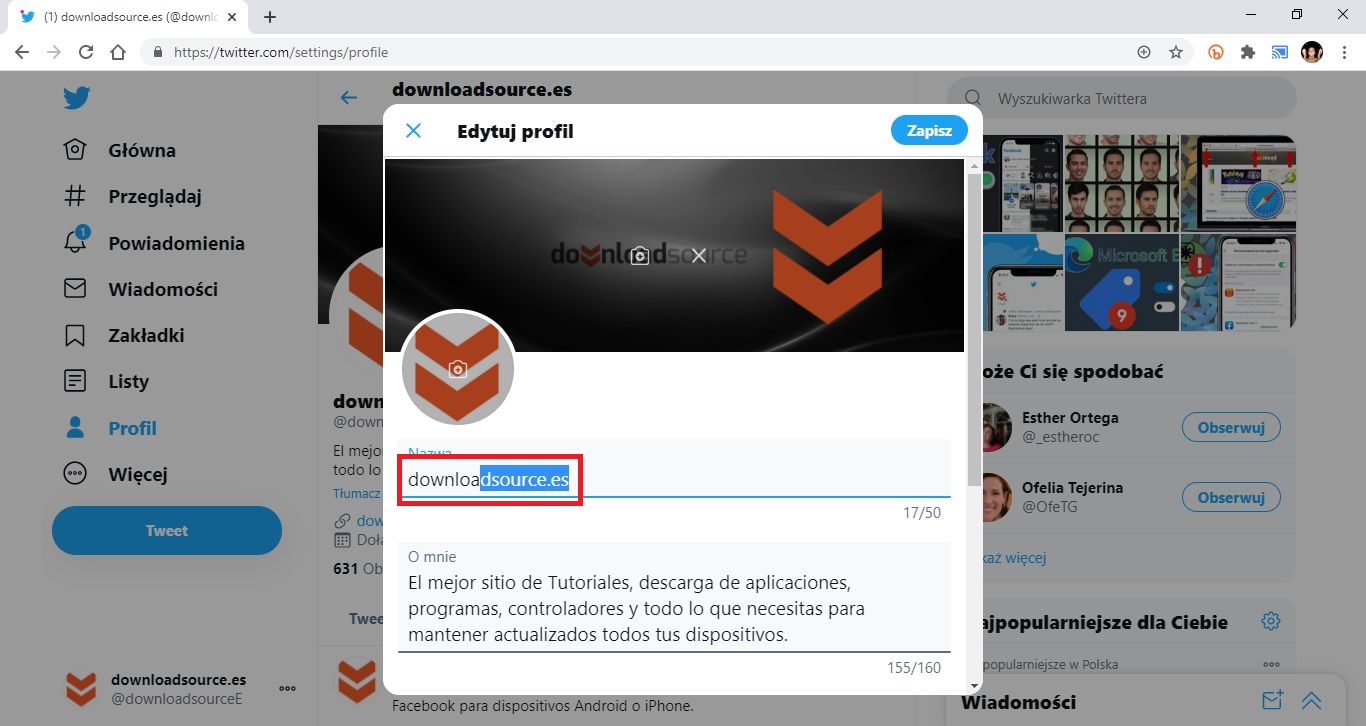Click the notification bell icon
The height and width of the screenshot is (726, 1366).
click(75, 243)
